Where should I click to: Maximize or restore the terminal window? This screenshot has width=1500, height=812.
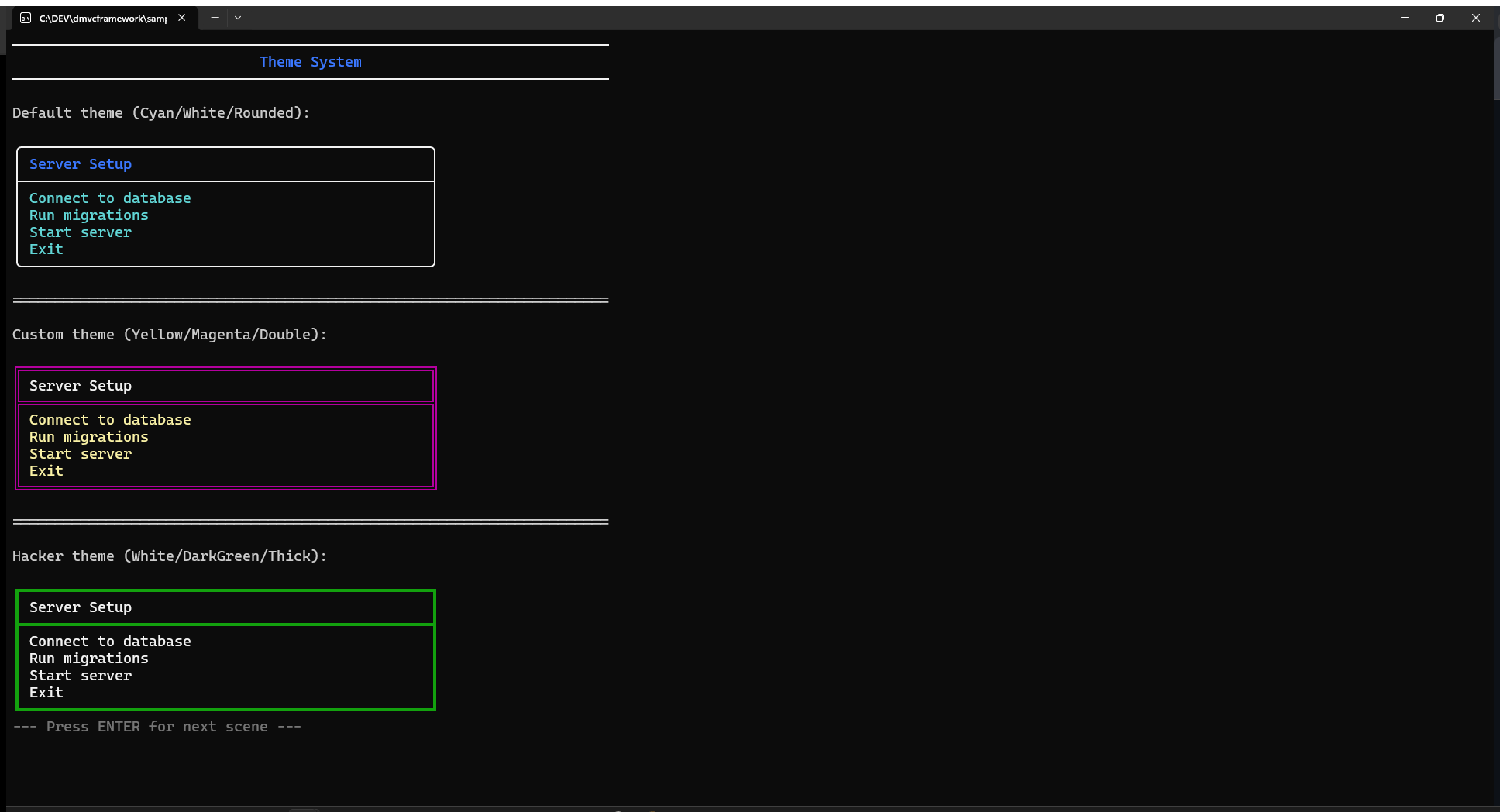coord(1440,18)
